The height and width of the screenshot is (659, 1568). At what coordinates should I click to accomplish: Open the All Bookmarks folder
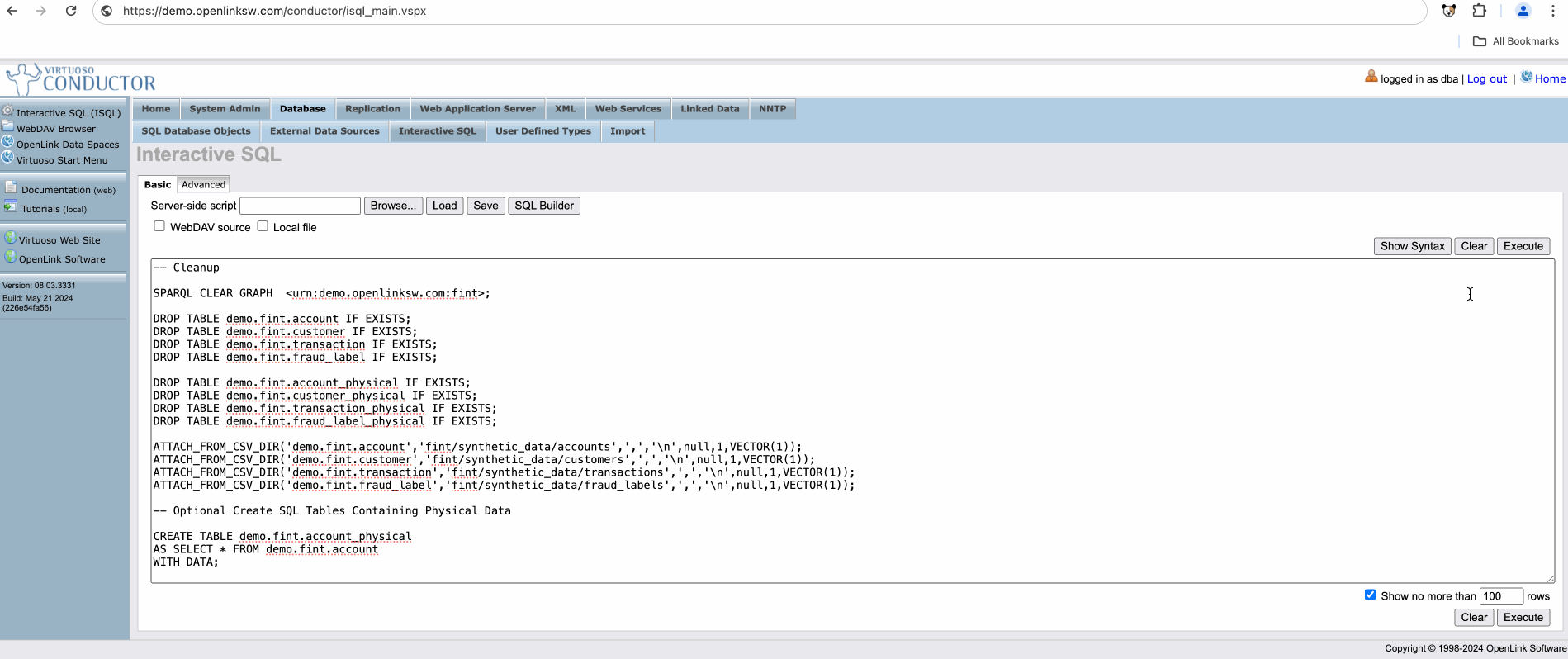[x=1516, y=41]
